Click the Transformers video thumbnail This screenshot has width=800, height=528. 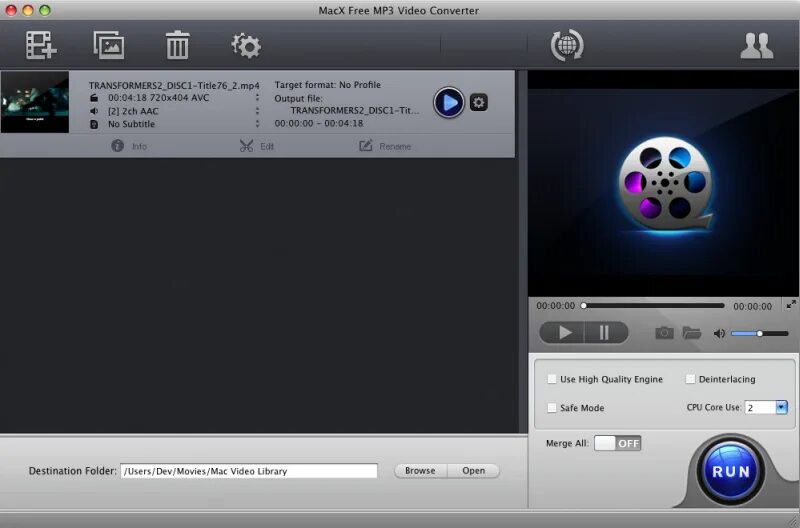[35, 102]
